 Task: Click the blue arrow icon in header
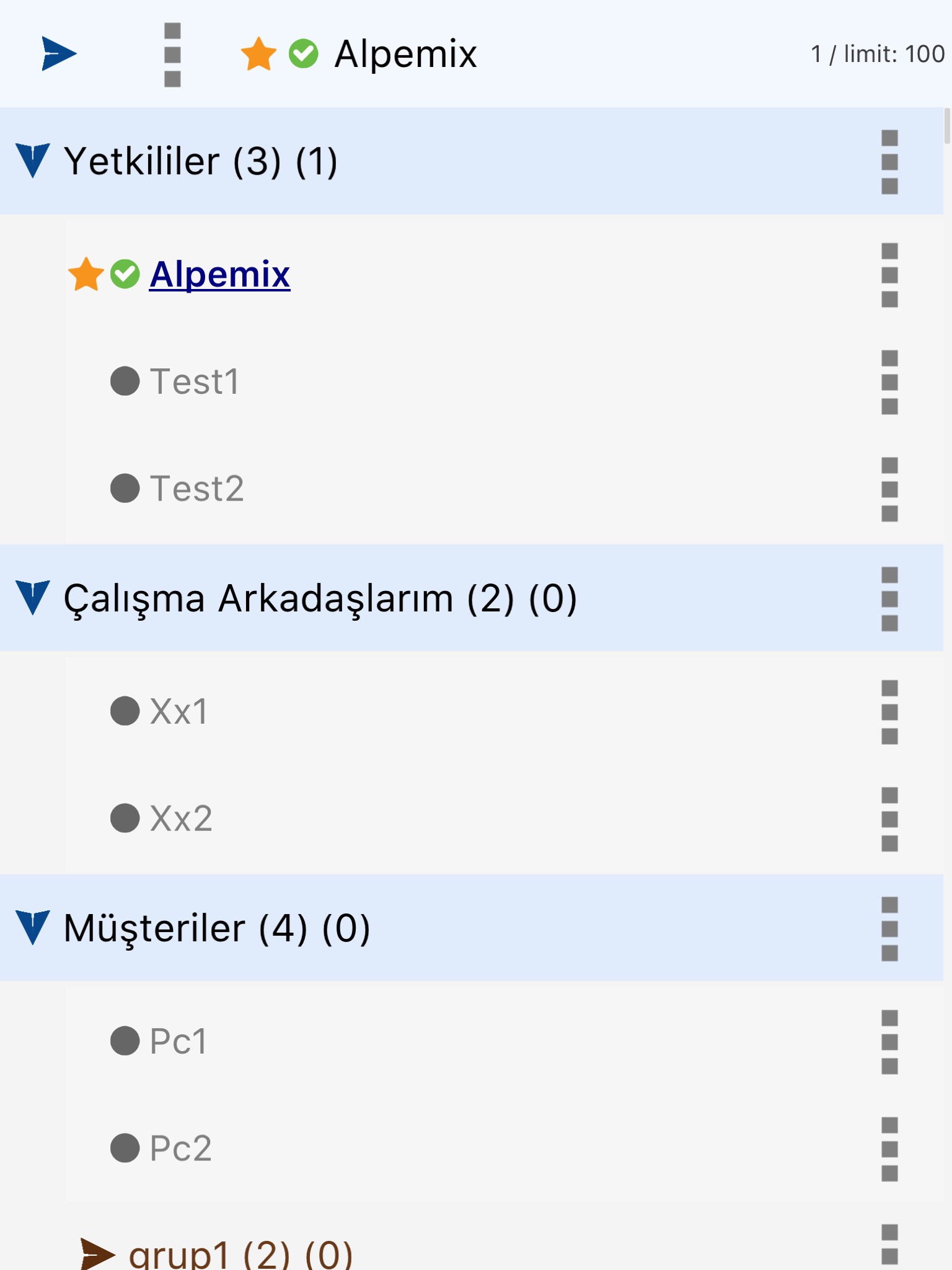point(58,53)
